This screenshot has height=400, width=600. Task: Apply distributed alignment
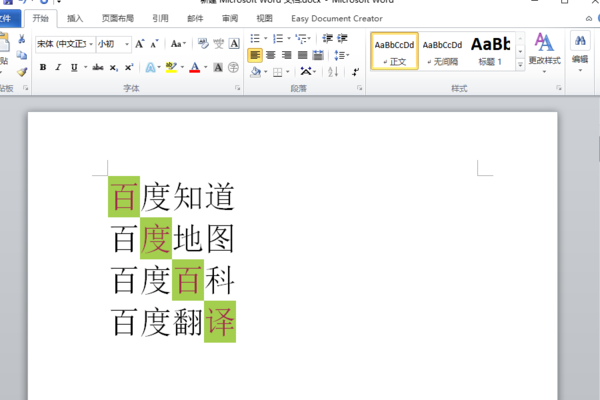click(318, 55)
